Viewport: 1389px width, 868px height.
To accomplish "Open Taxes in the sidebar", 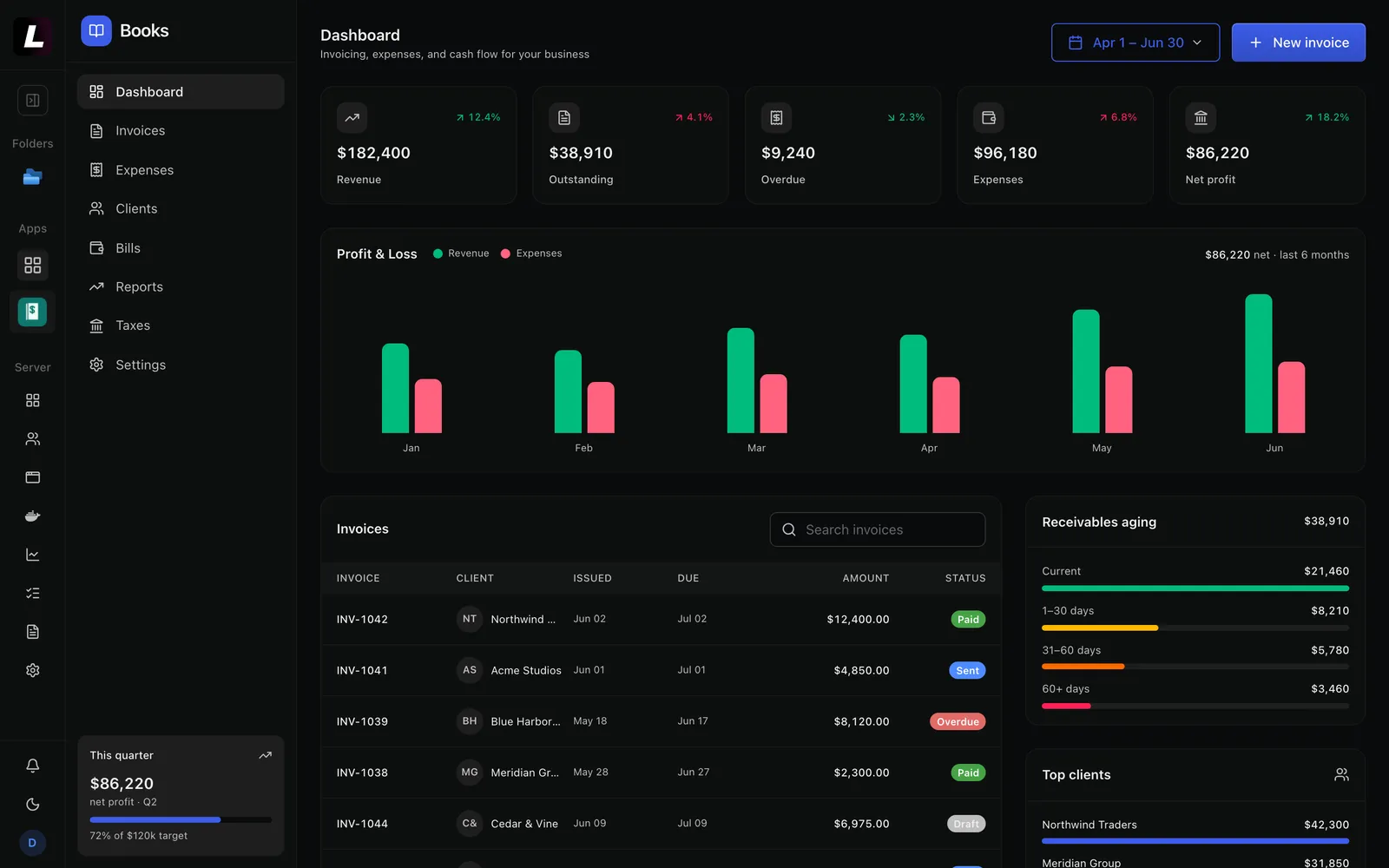I will (x=181, y=325).
